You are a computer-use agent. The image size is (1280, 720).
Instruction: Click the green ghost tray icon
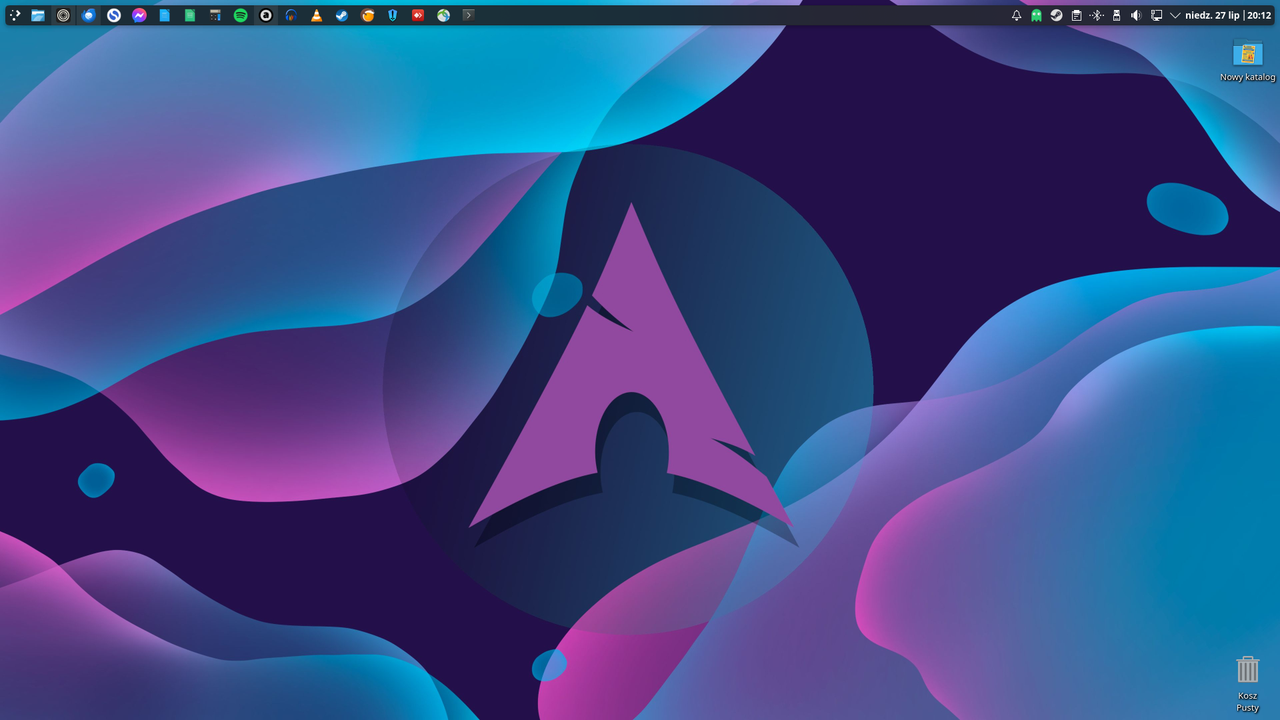[1036, 15]
